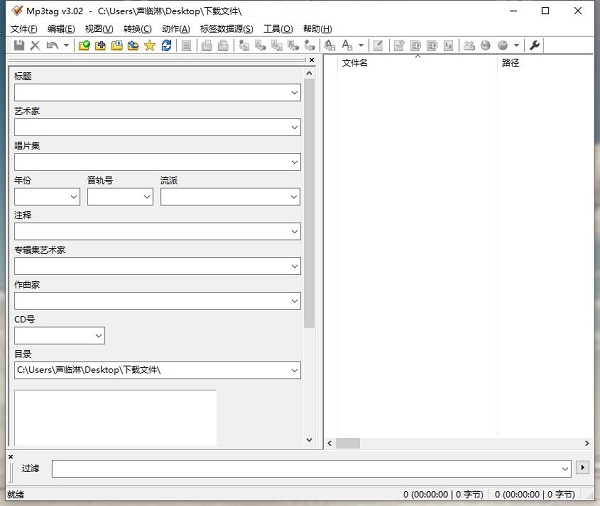This screenshot has width=600, height=506.
Task: Click the 就绪 status bar text
Action: click(x=15, y=495)
